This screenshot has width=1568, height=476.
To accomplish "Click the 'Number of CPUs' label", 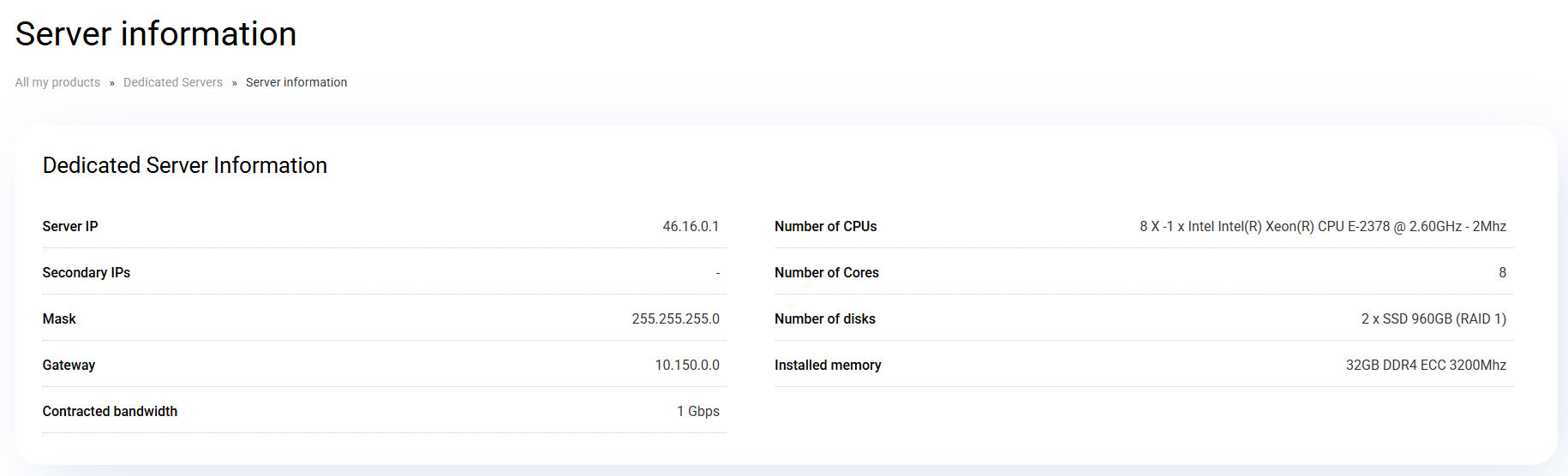I will point(825,226).
